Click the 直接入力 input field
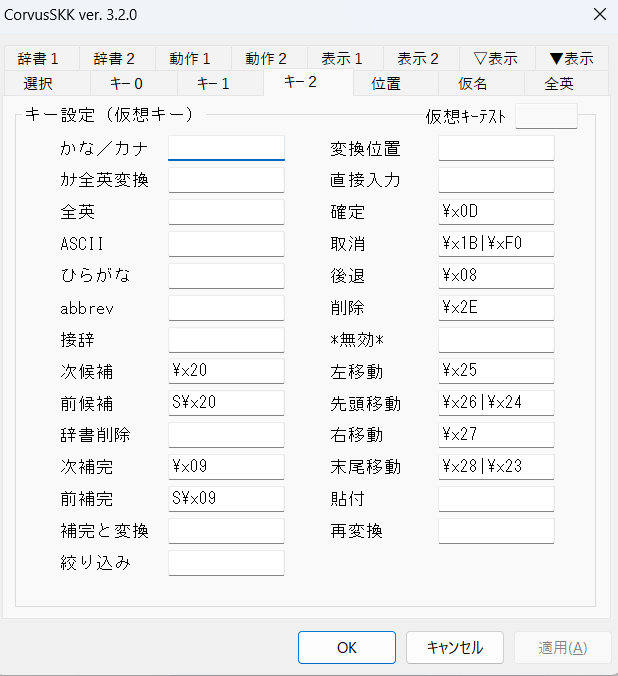Viewport: 618px width, 676px height. [496, 180]
